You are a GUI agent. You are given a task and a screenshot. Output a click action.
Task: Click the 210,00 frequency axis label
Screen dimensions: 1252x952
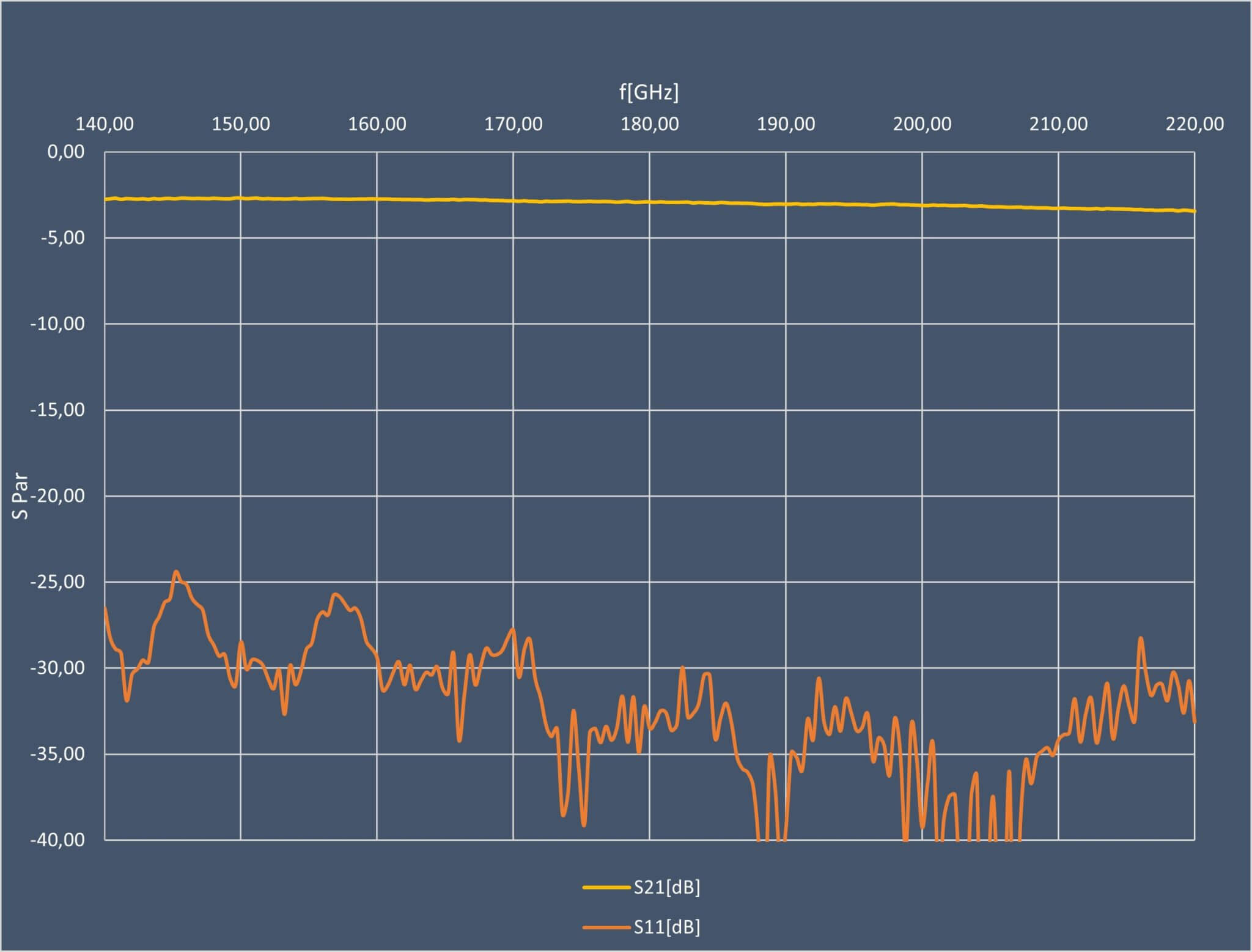point(1058,124)
